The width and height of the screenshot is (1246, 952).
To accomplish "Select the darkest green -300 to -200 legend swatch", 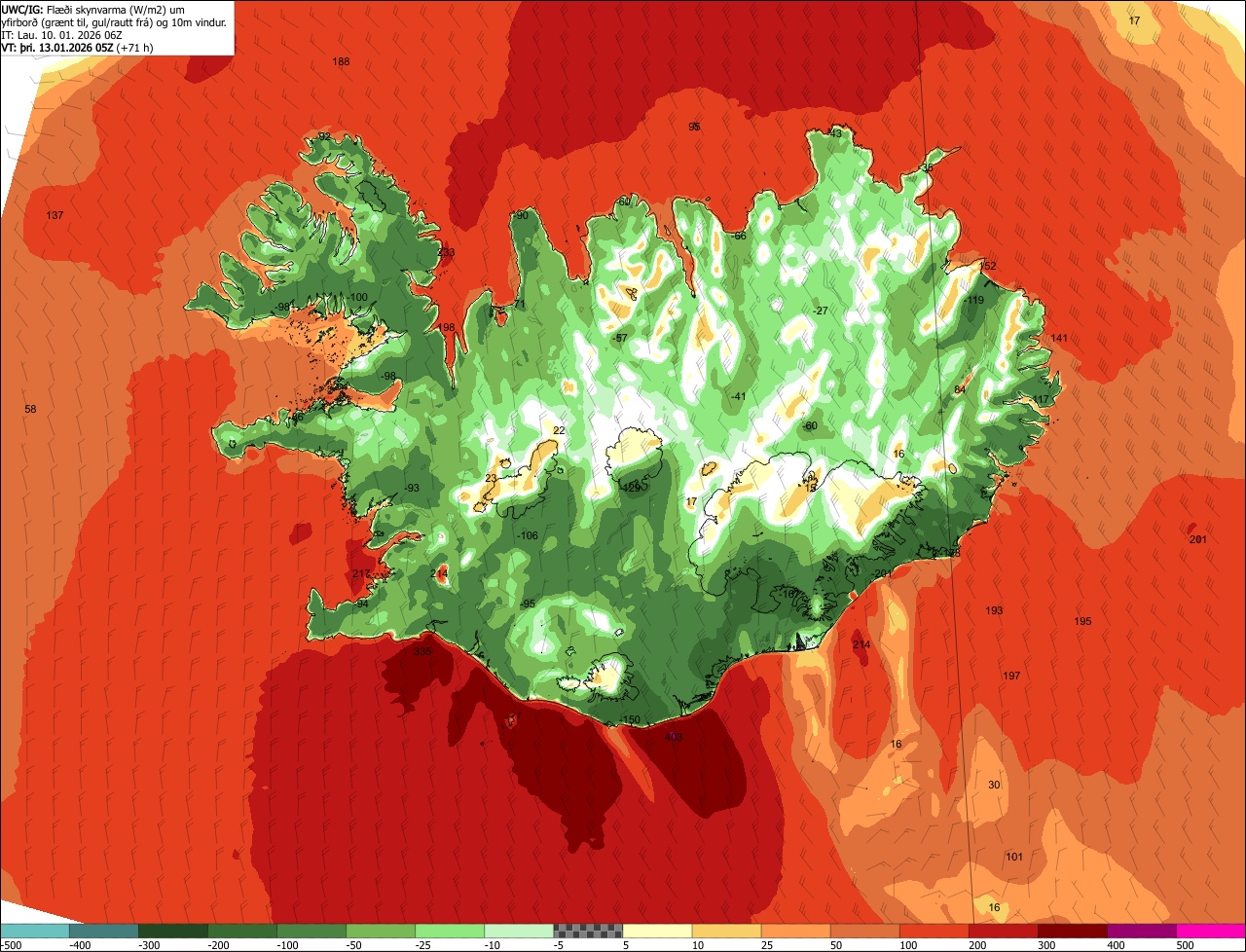I will 173,931.
